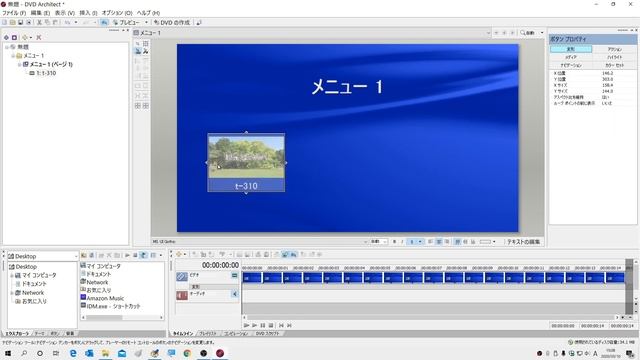Viewport: 640px width, 360px height.
Task: Switch to カラー セット tab in button properties
Action: point(614,65)
